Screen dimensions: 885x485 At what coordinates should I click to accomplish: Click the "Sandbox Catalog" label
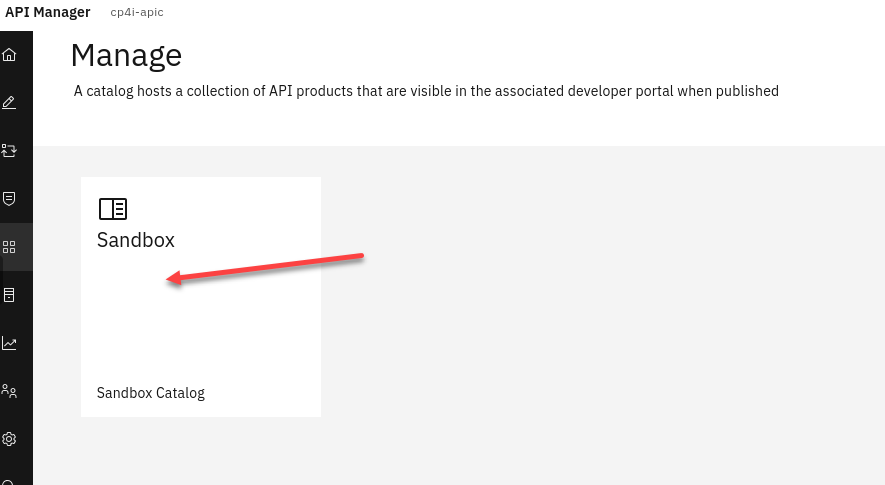pyautogui.click(x=151, y=393)
